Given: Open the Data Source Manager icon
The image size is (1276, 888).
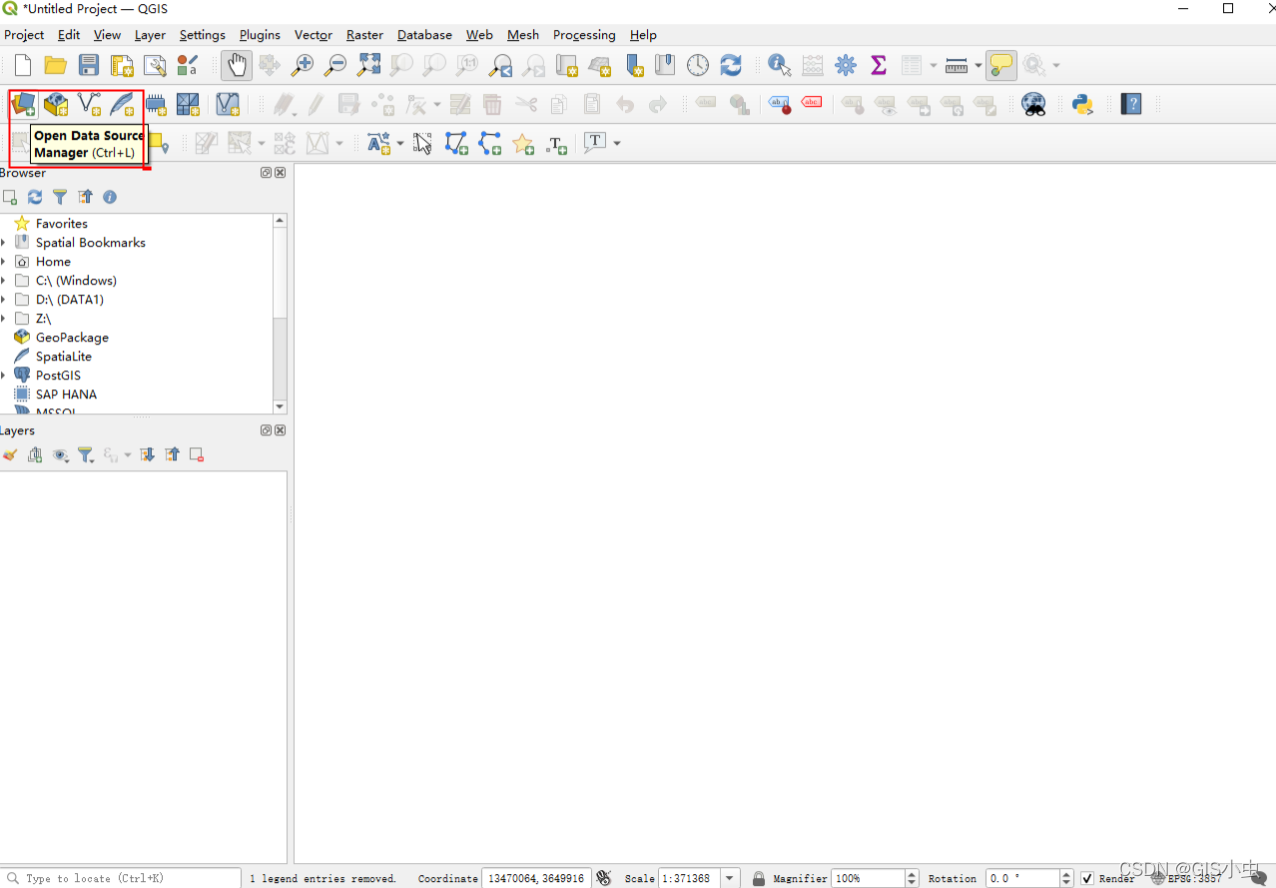Looking at the screenshot, I should (x=23, y=104).
